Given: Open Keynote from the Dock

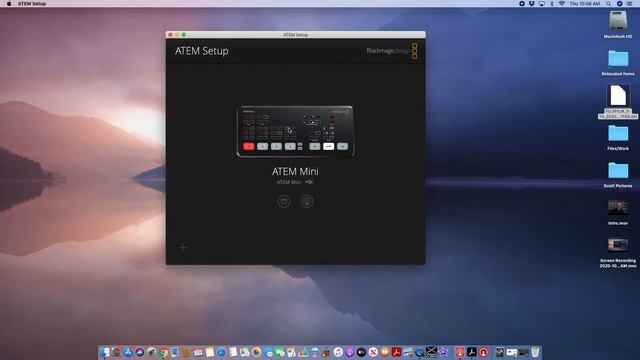Looking at the screenshot, I should tap(315, 352).
